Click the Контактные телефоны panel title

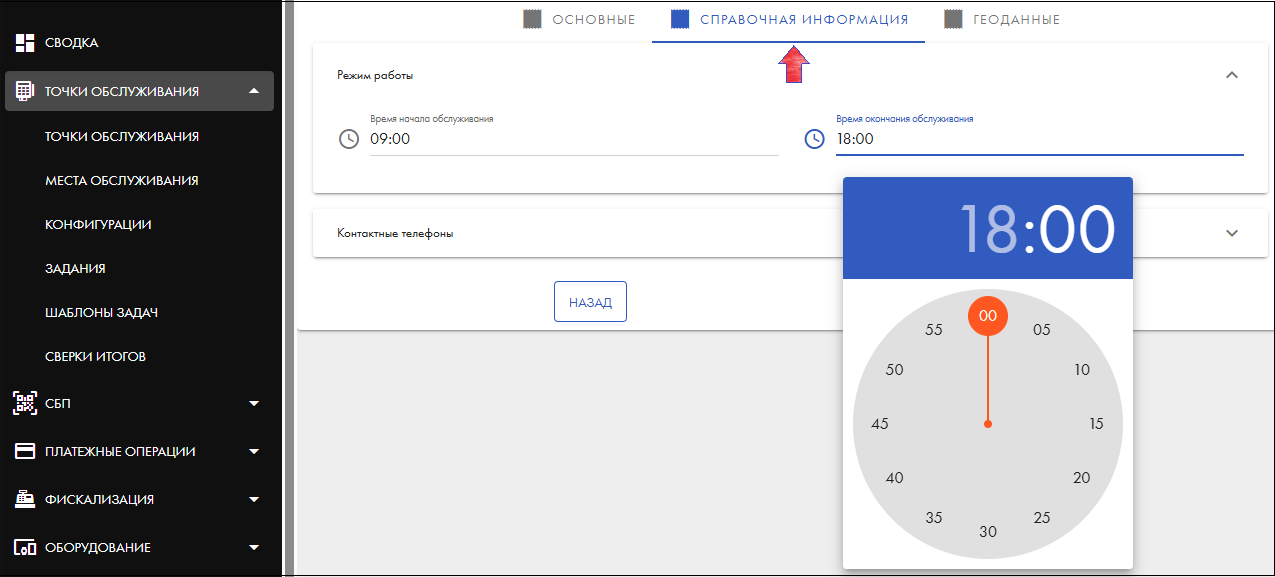pyautogui.click(x=395, y=233)
